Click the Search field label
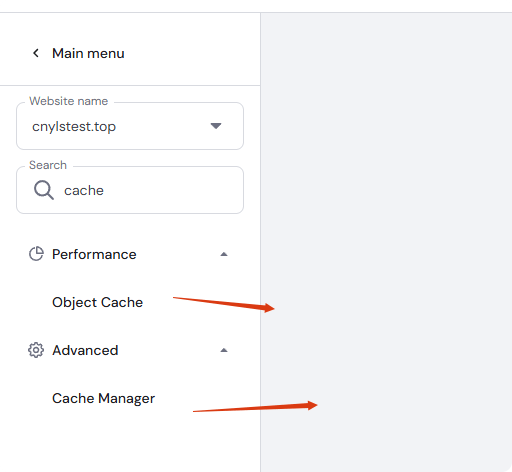 48,165
